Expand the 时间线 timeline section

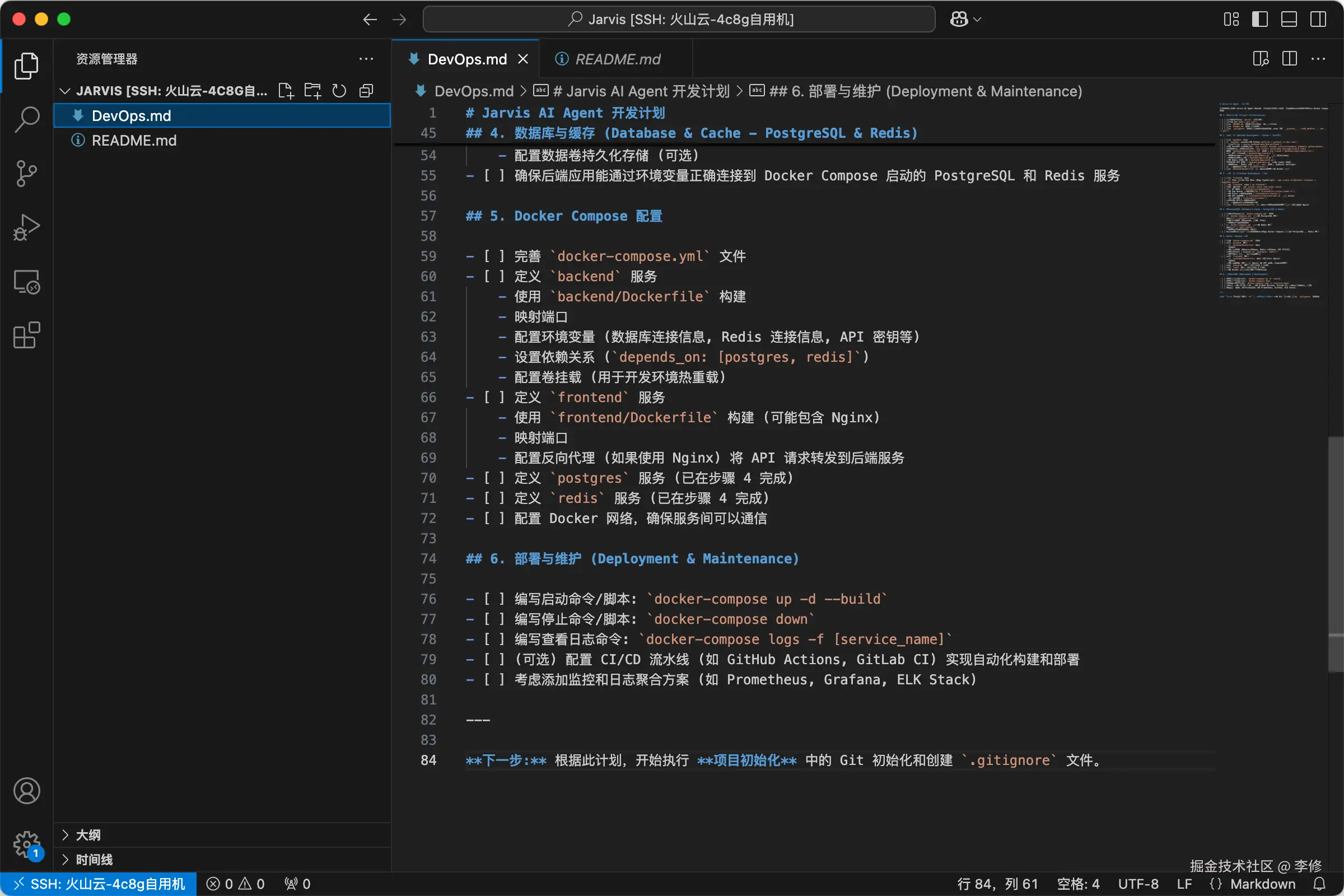tap(94, 860)
